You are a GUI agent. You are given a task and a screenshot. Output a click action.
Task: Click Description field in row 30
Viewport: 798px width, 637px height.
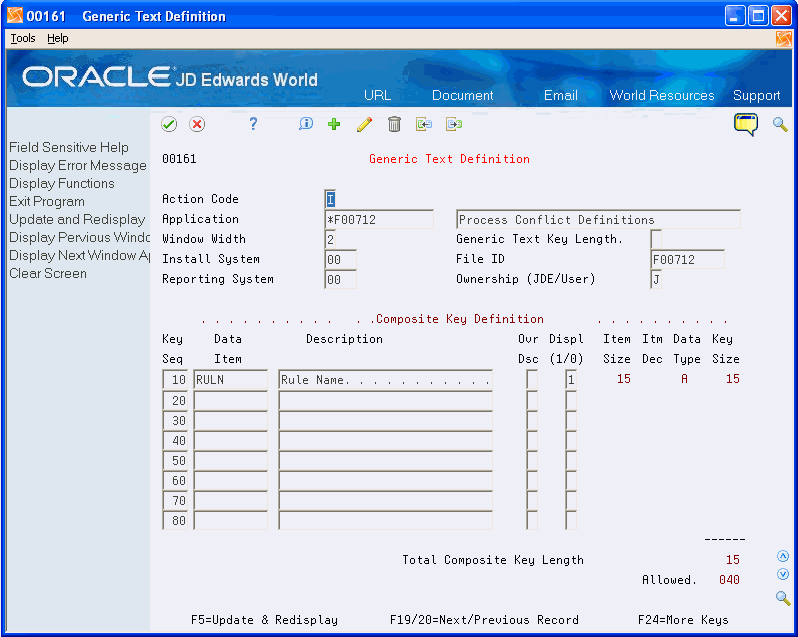pos(385,420)
